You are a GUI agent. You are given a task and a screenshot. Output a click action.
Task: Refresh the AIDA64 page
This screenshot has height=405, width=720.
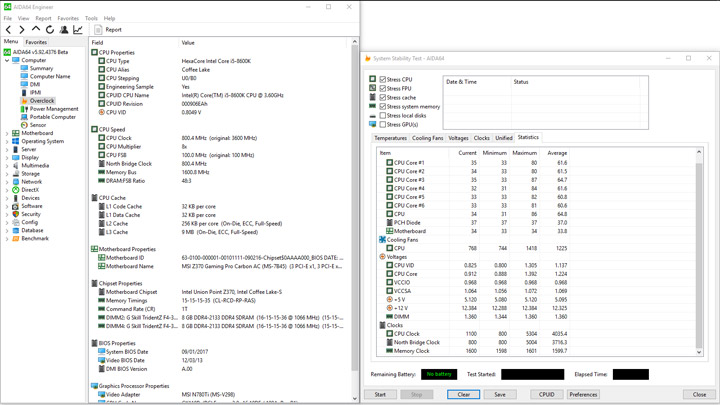click(50, 30)
